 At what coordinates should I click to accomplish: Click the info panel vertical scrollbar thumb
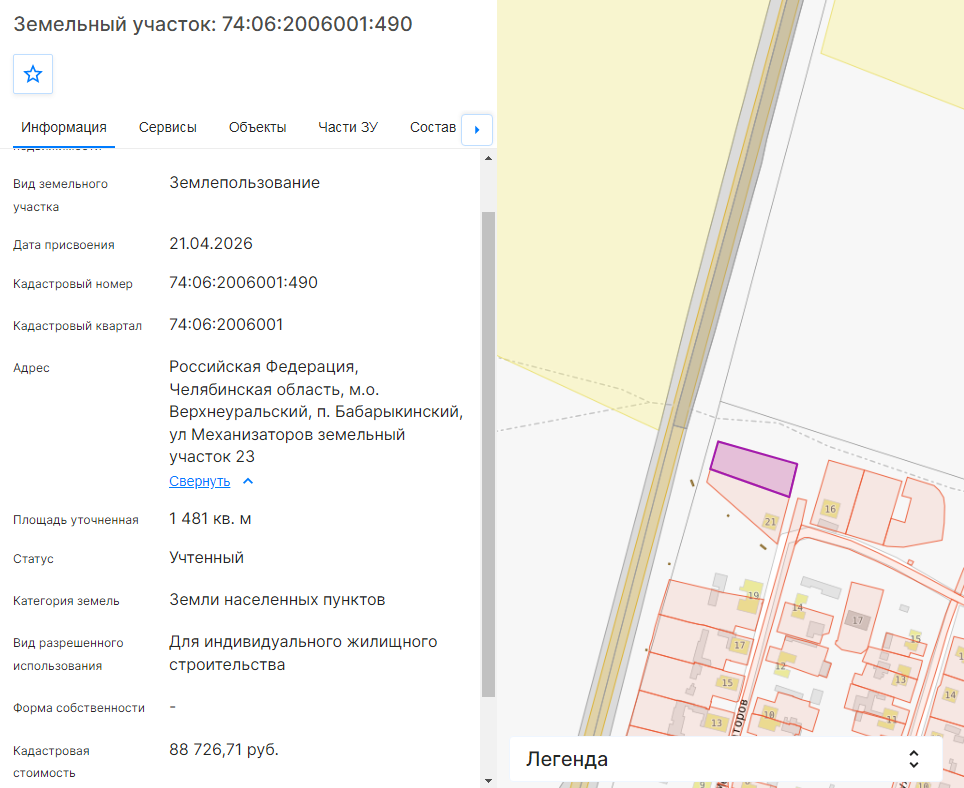(488, 454)
